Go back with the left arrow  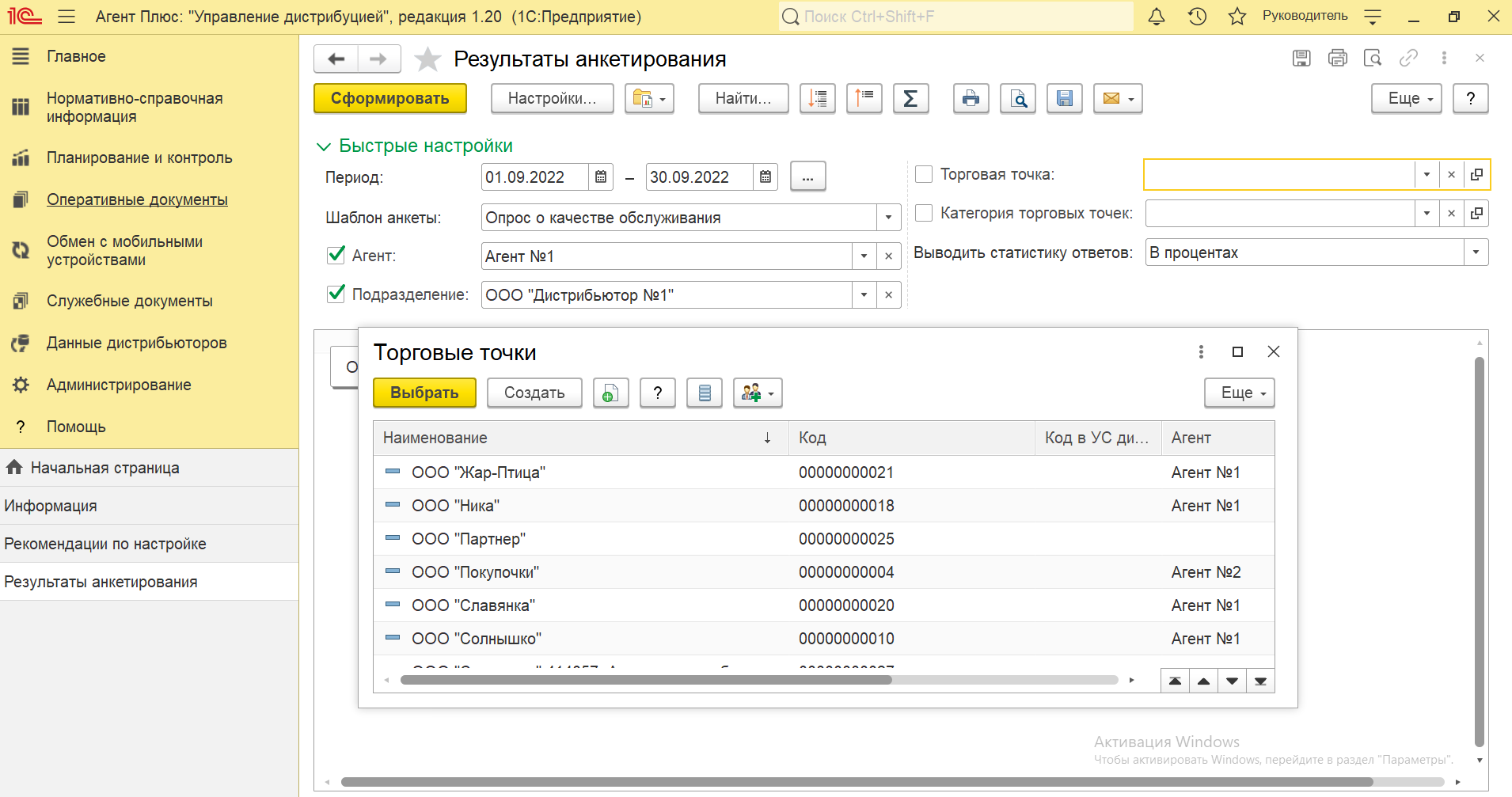336,59
